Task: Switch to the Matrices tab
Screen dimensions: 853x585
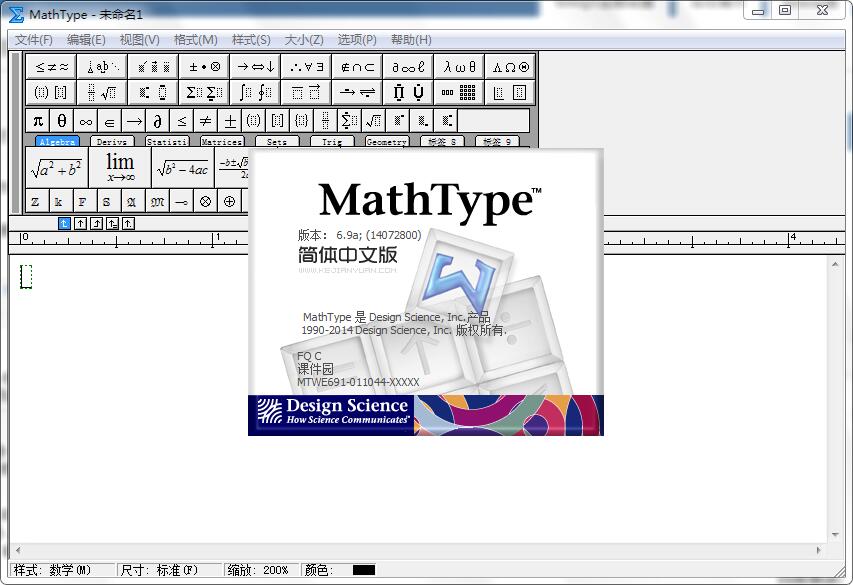Action: point(222,141)
